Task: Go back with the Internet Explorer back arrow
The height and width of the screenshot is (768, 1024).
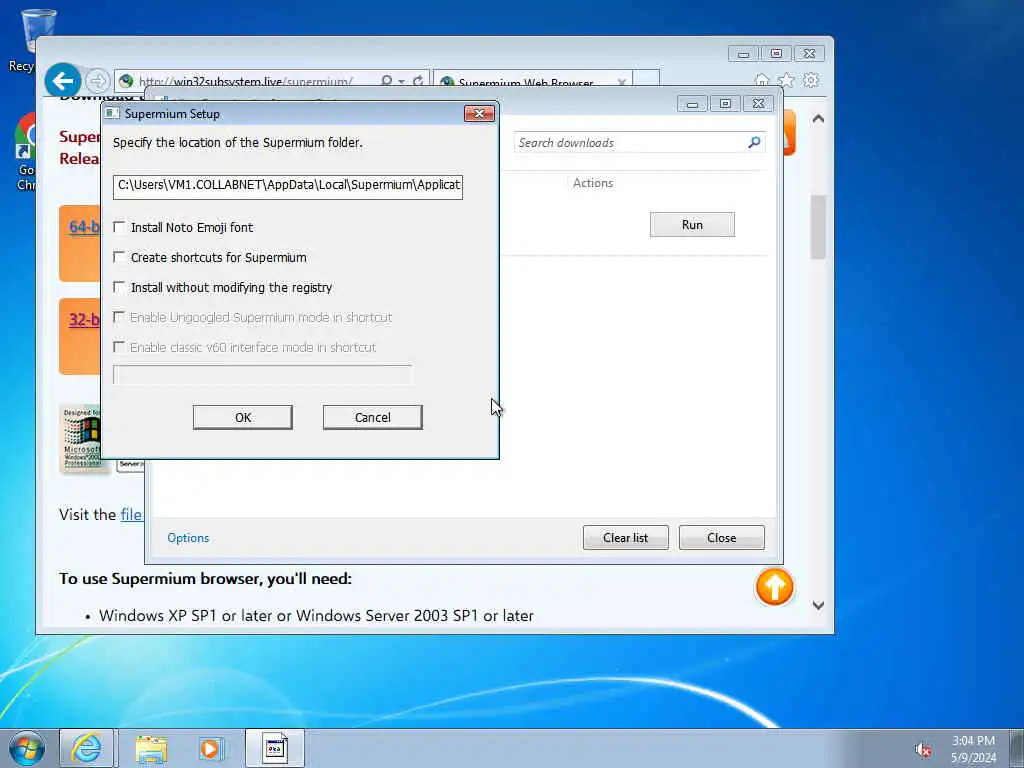Action: point(63,81)
